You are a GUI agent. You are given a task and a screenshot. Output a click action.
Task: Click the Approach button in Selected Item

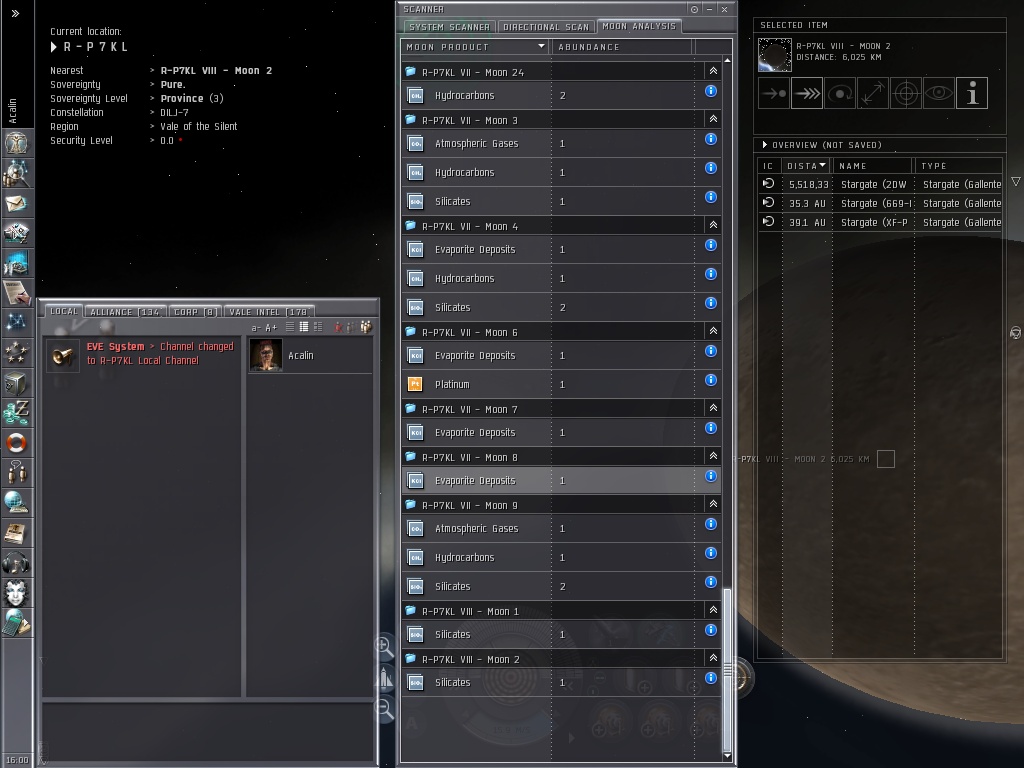[x=775, y=93]
